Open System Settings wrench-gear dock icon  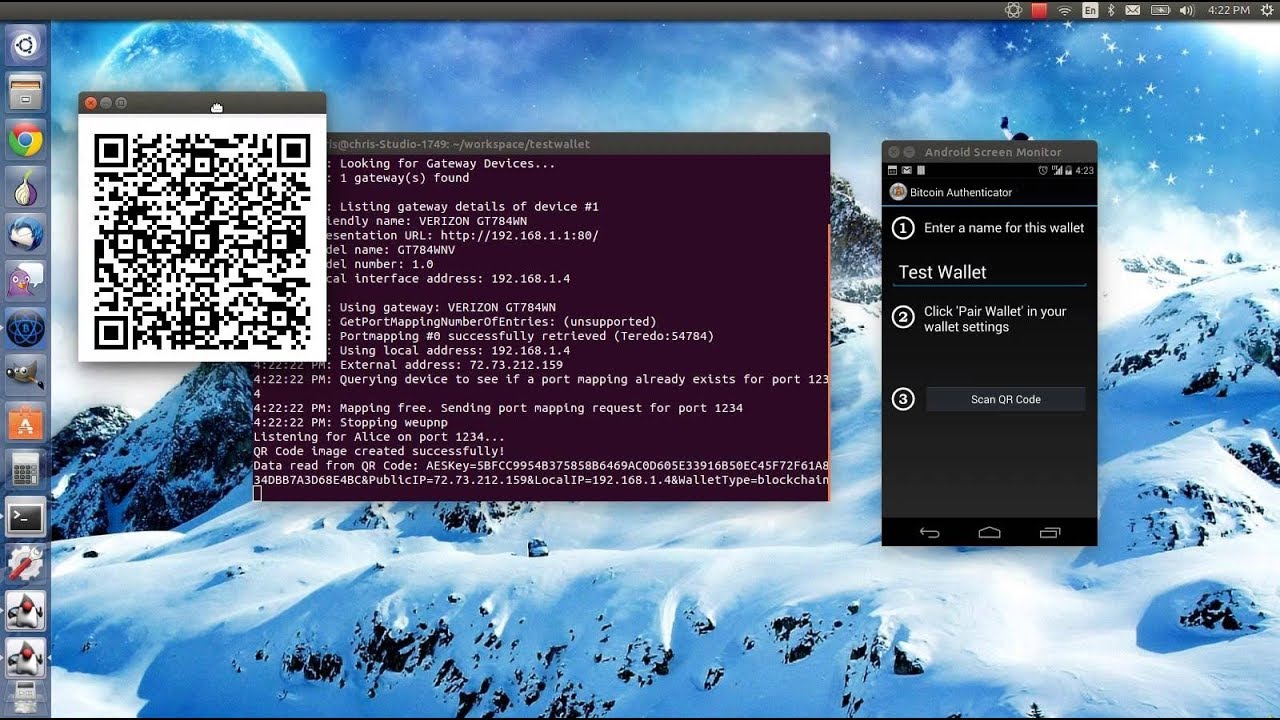click(x=25, y=564)
